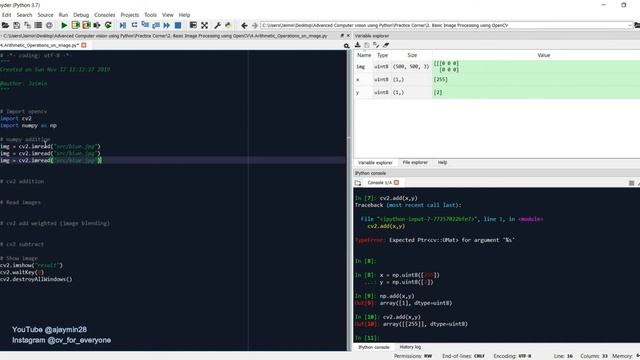Image resolution: width=640 pixels, height=360 pixels.
Task: Remove all variables with the eraser icon
Action: click(386, 45)
